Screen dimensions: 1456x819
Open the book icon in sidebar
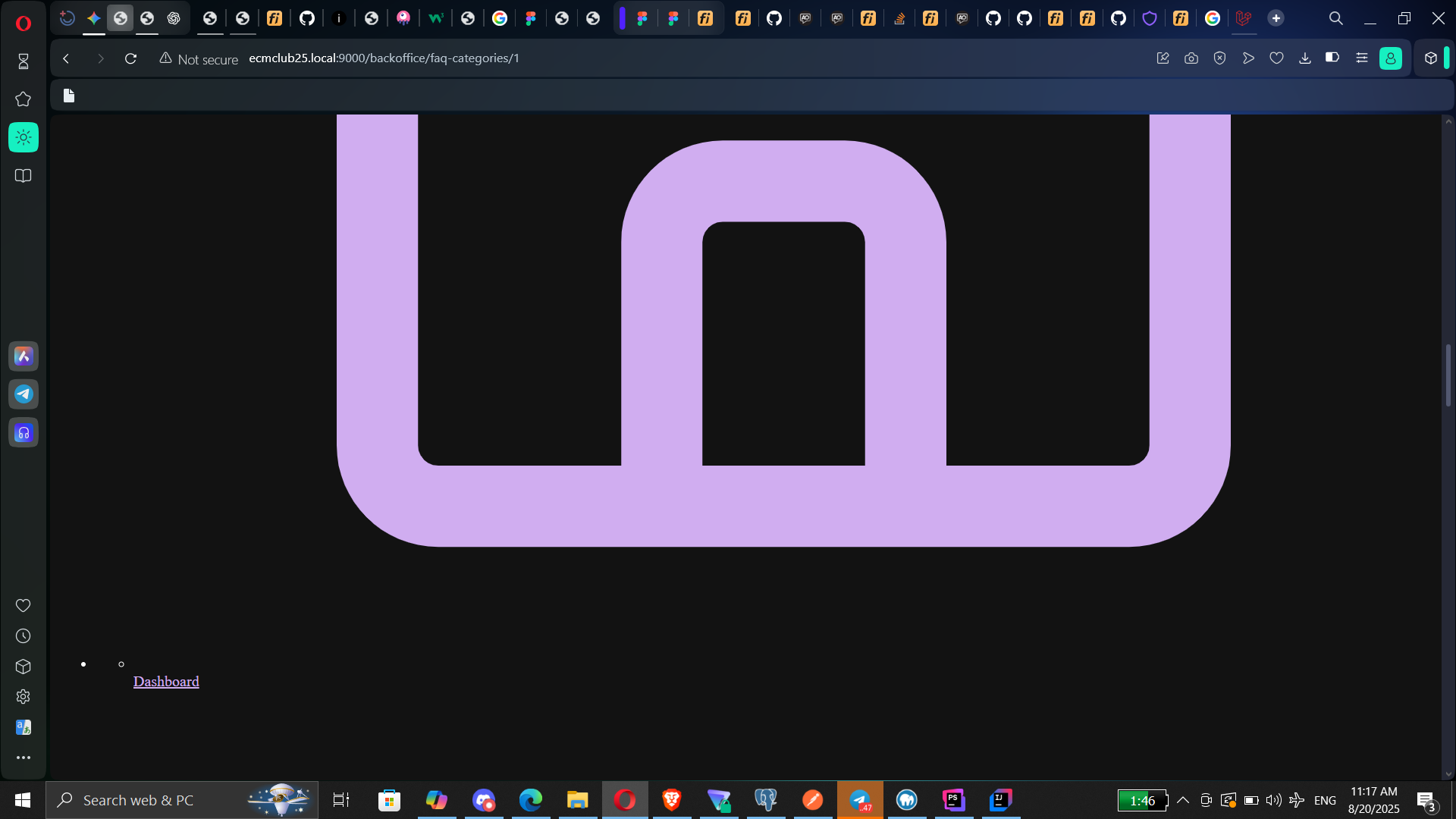pyautogui.click(x=23, y=176)
